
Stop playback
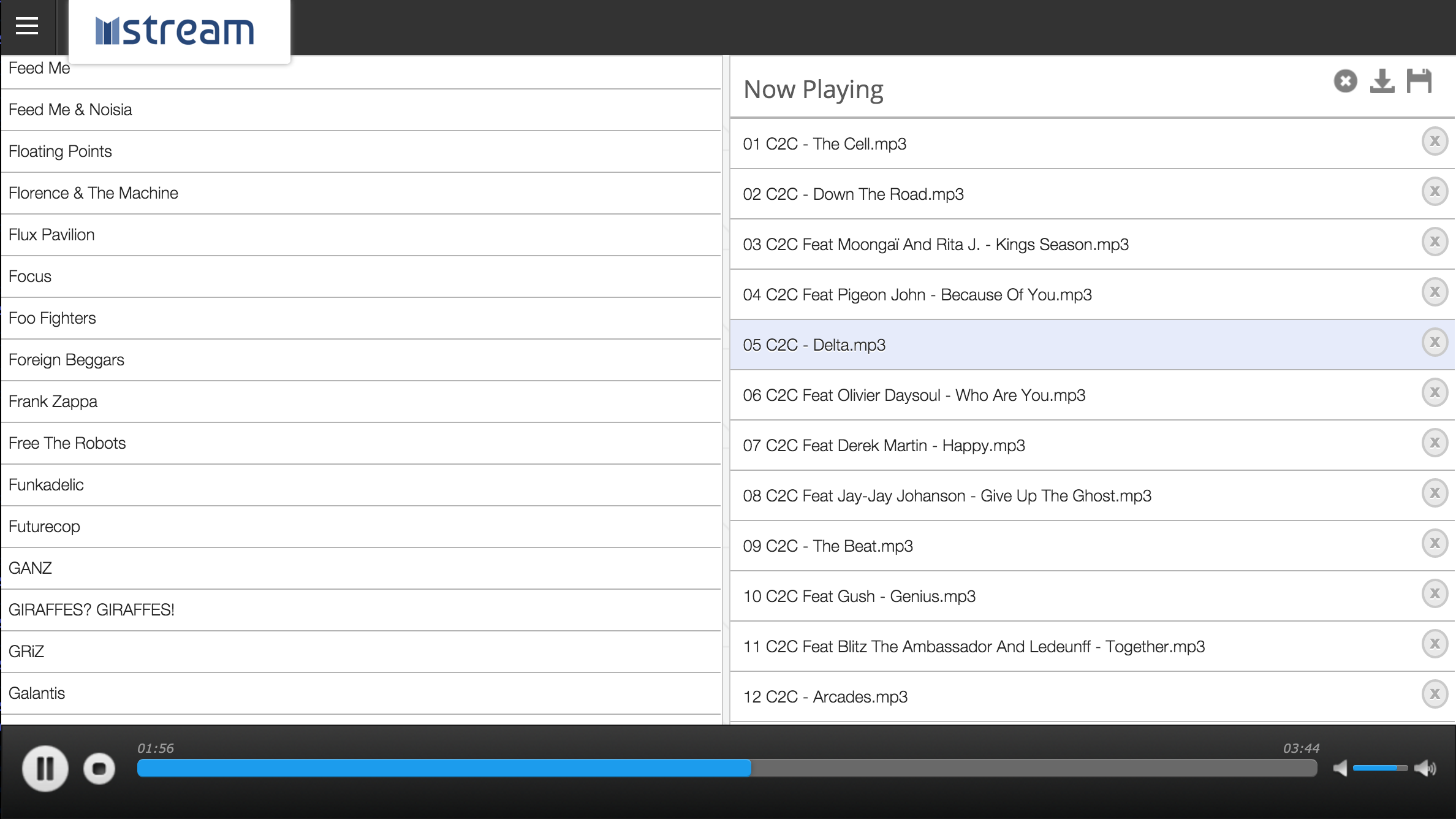tap(99, 768)
